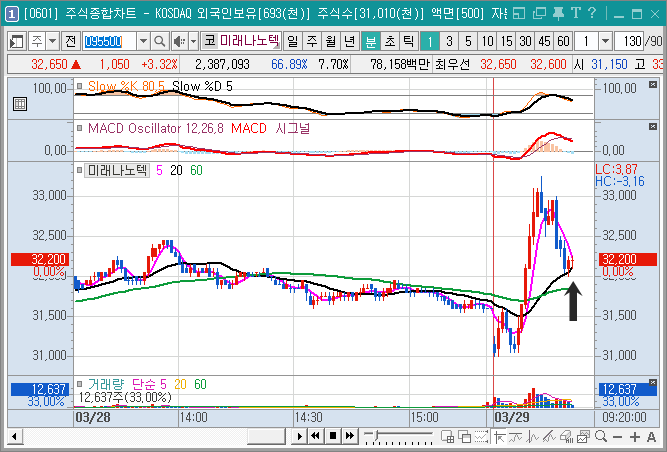Close the MACD Oscillator pane

click(x=653, y=126)
